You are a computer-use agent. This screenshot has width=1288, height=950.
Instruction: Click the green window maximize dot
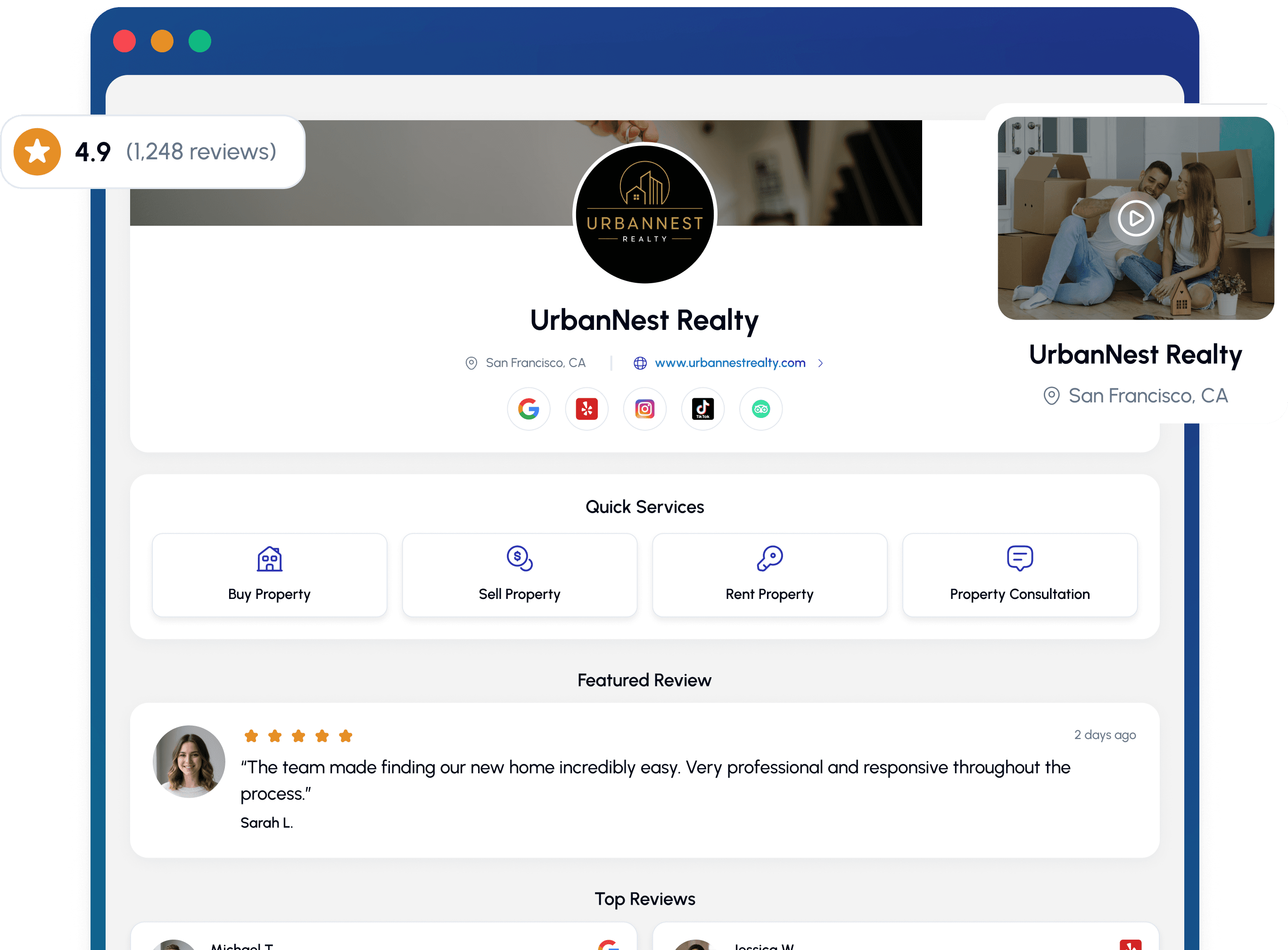pyautogui.click(x=199, y=41)
